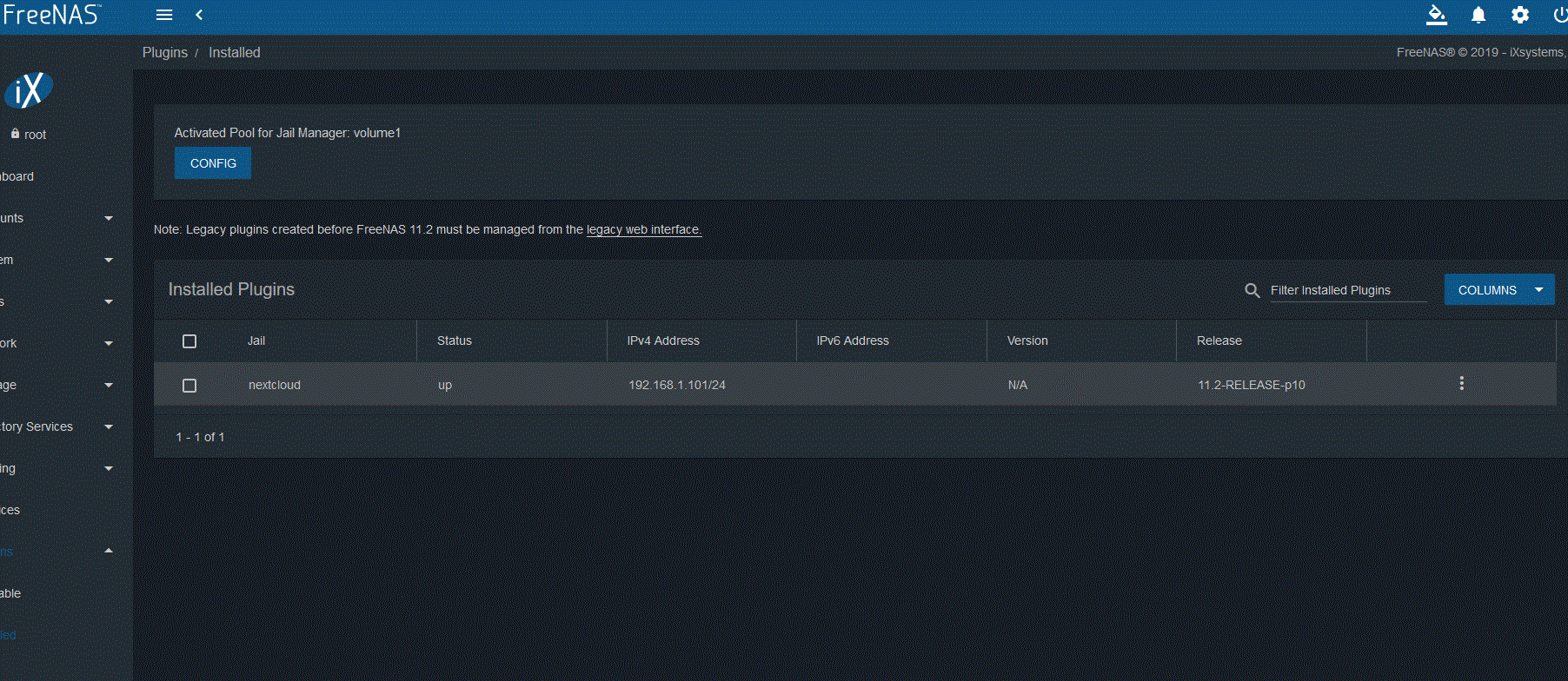This screenshot has height=681, width=1568.
Task: Open the legacy web interface link
Action: (644, 229)
